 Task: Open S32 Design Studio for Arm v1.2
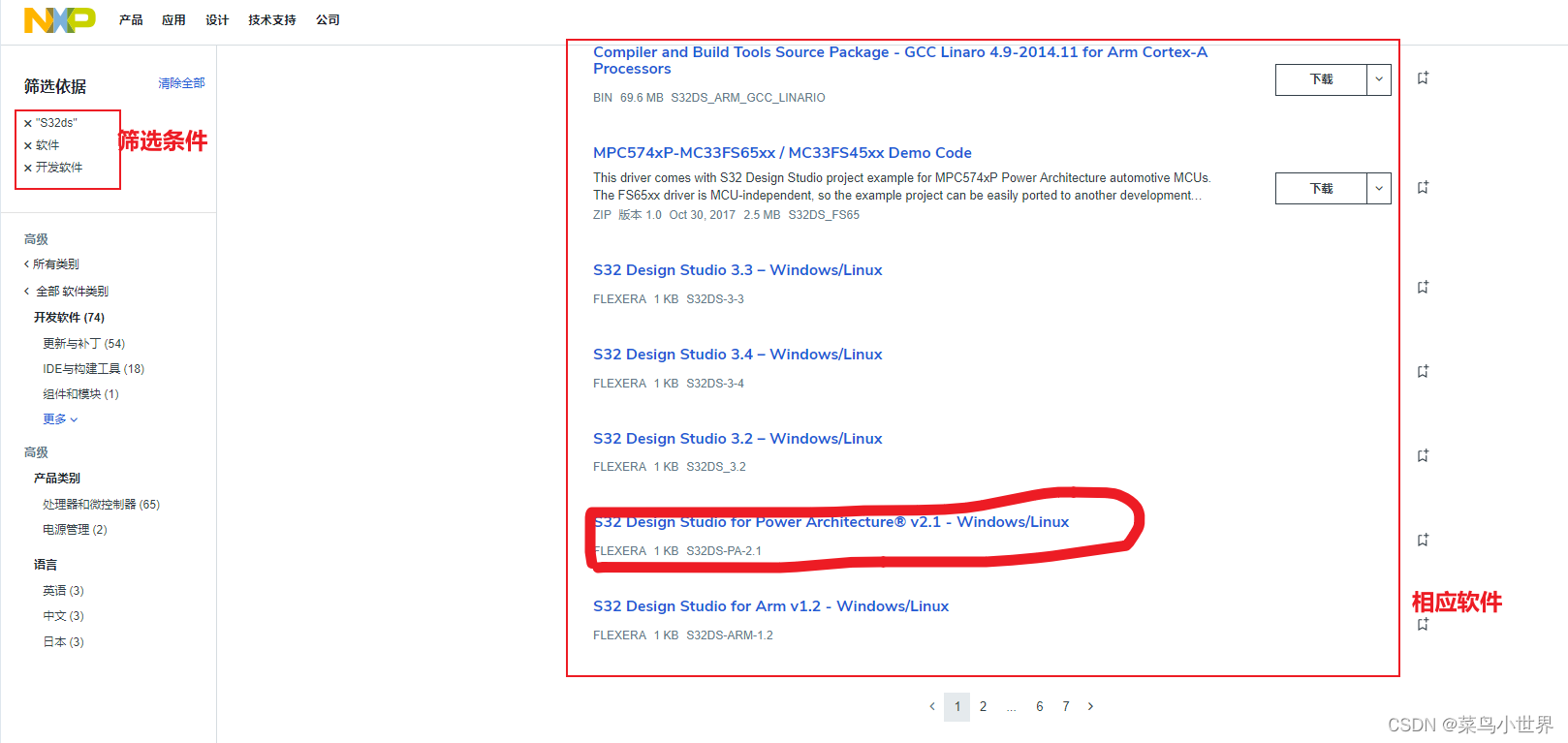[770, 606]
